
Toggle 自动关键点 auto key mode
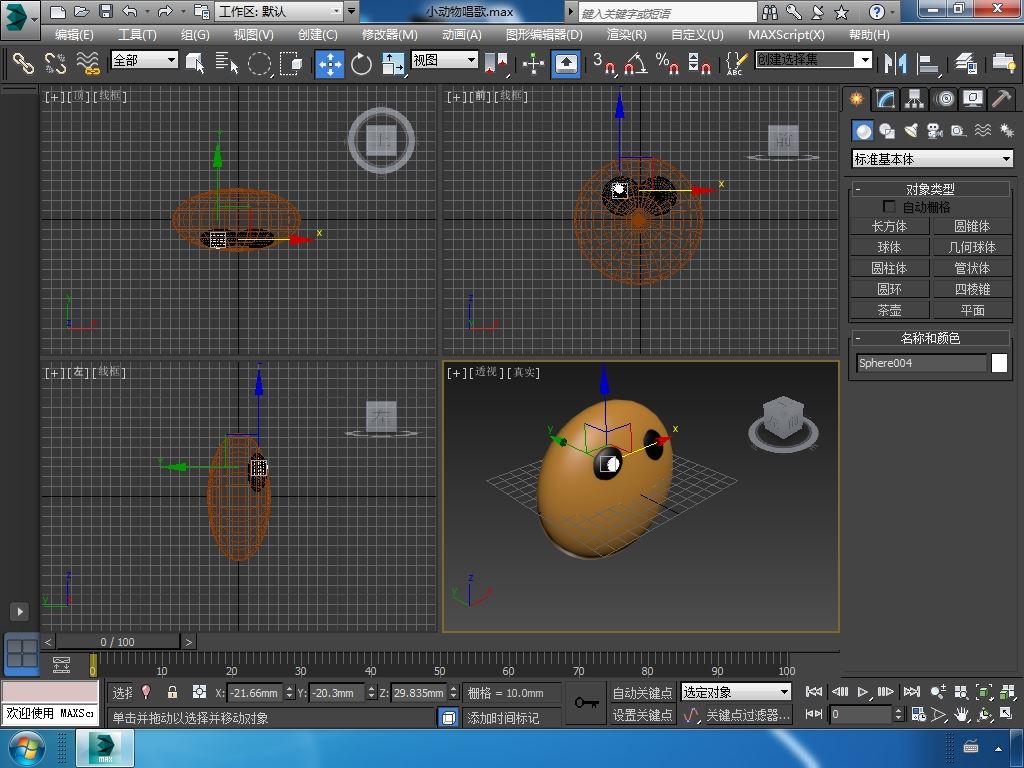point(642,692)
